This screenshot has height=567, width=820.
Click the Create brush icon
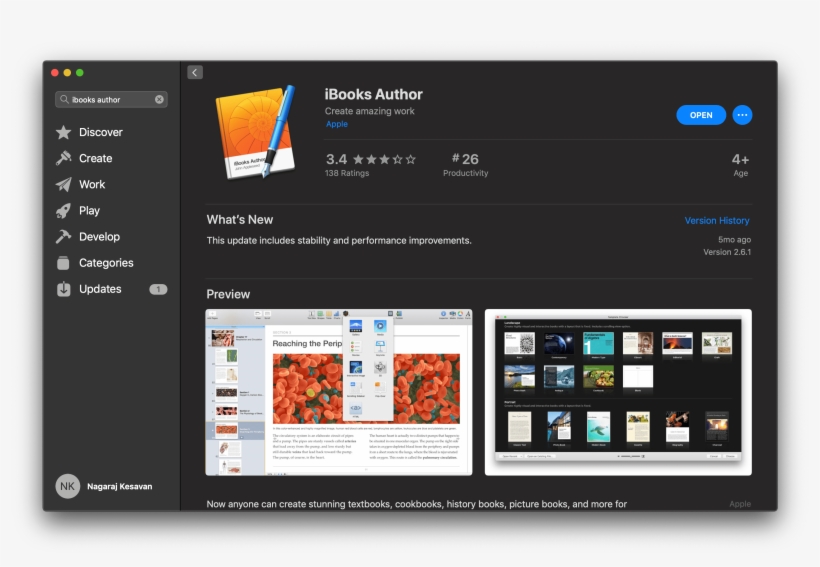coord(63,158)
